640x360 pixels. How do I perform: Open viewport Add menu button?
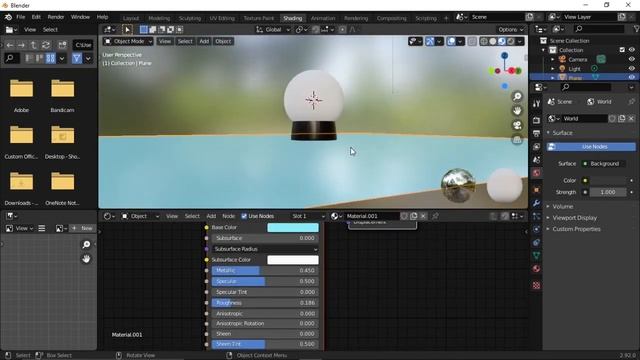204,41
